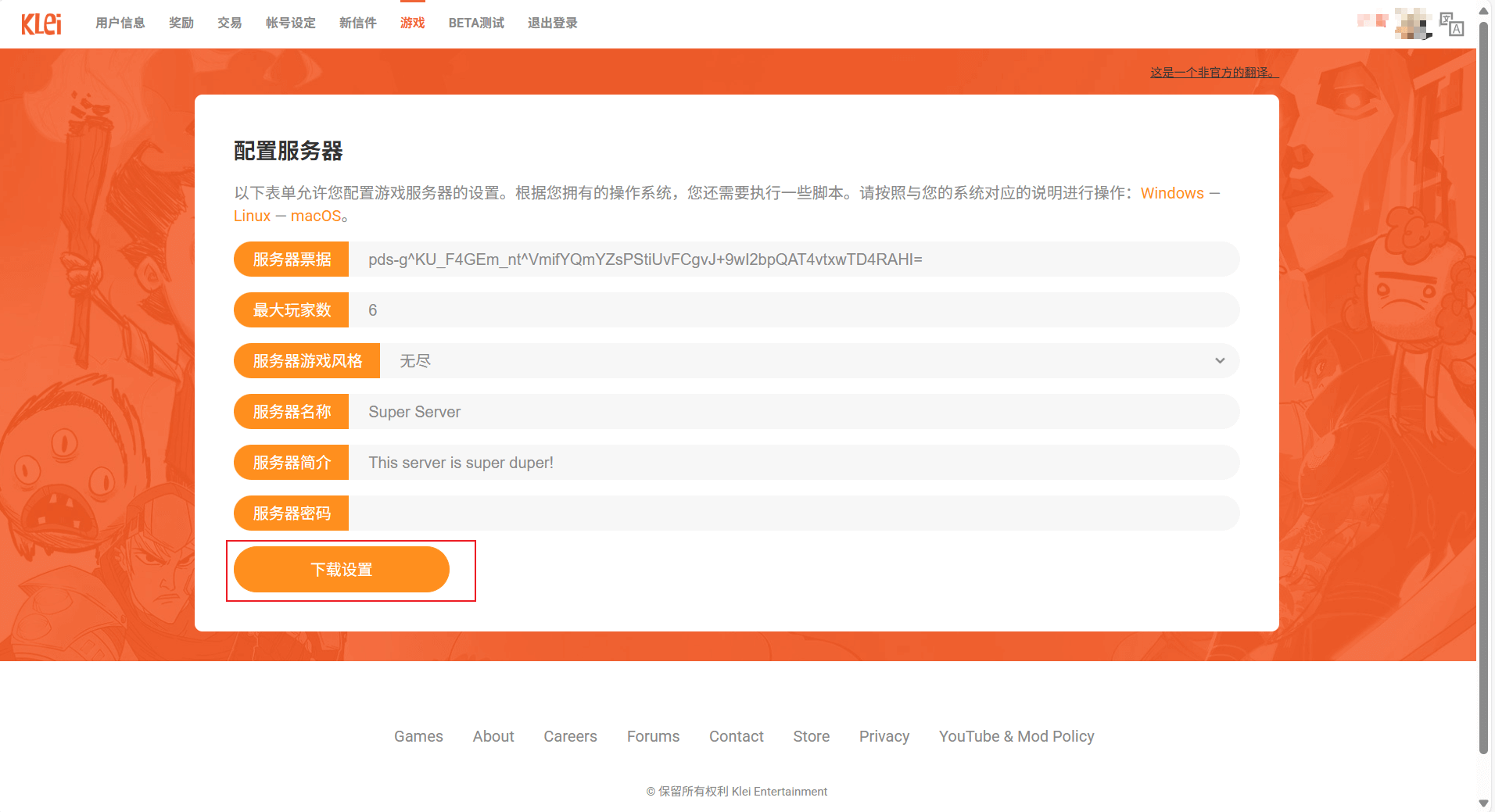Screen dimensions: 1495x812
Task: Open 帐号设定 in the navigation
Action: (x=291, y=23)
